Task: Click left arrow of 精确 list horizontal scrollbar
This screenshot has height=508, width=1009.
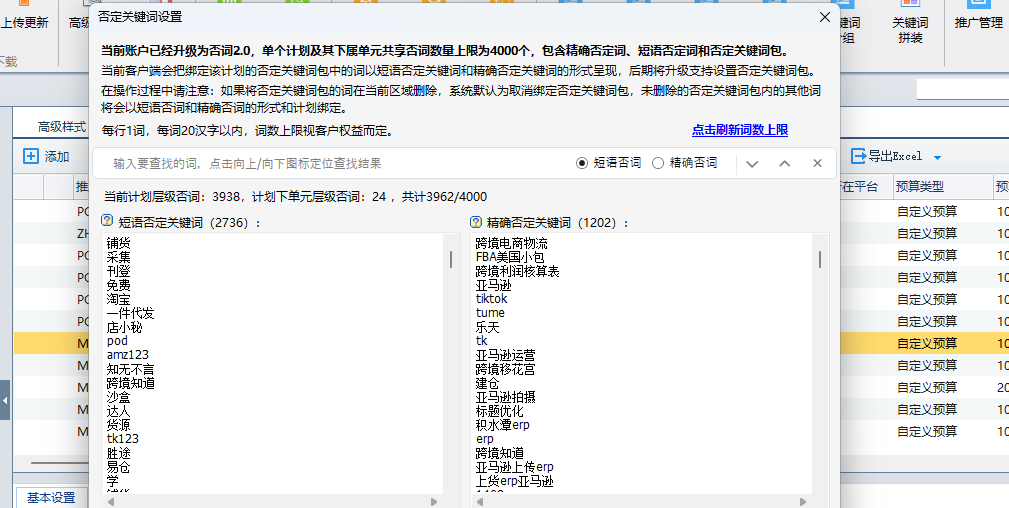Action: pyautogui.click(x=479, y=502)
